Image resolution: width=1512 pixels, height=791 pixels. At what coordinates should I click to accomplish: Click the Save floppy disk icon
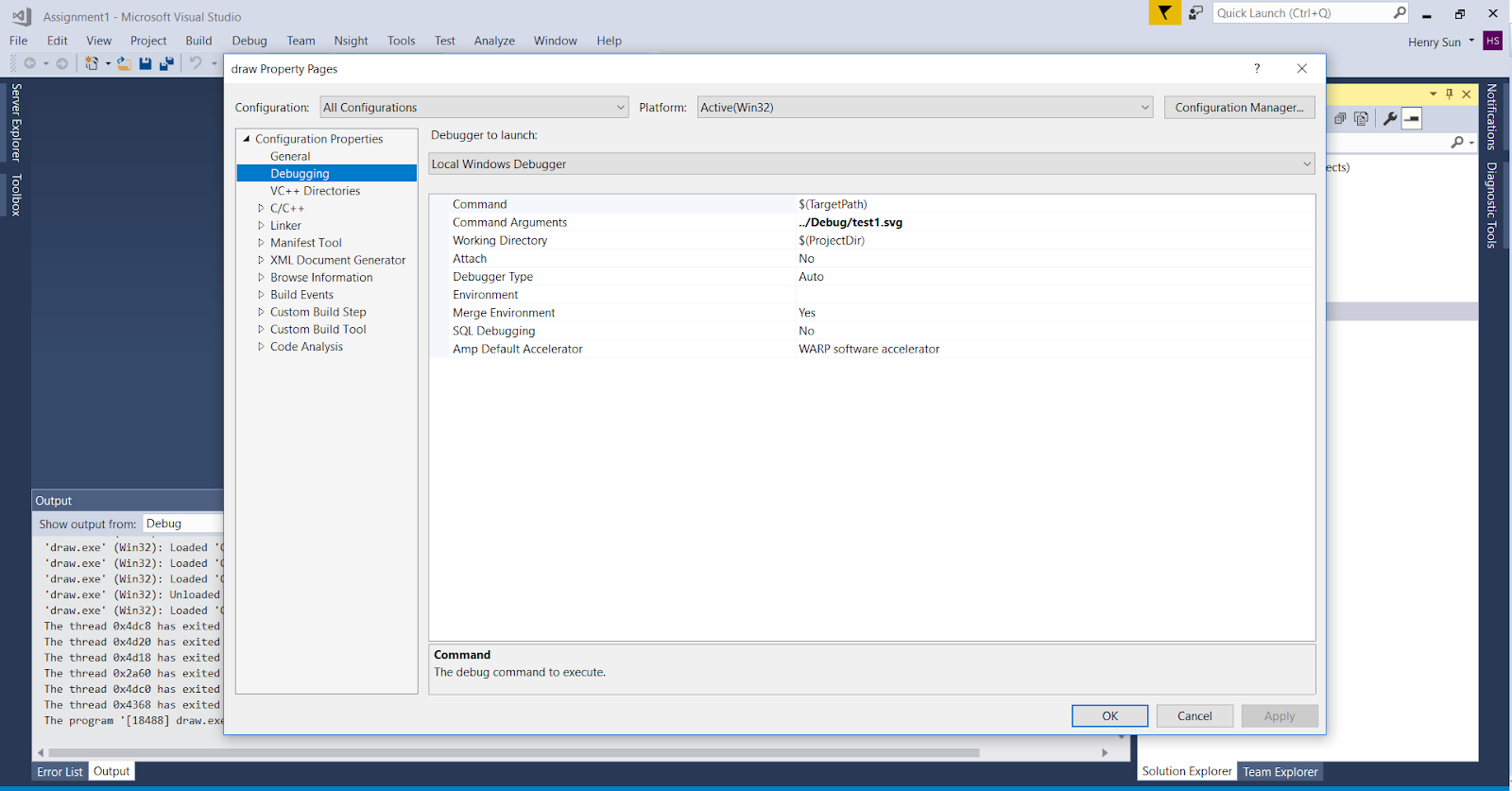point(146,63)
